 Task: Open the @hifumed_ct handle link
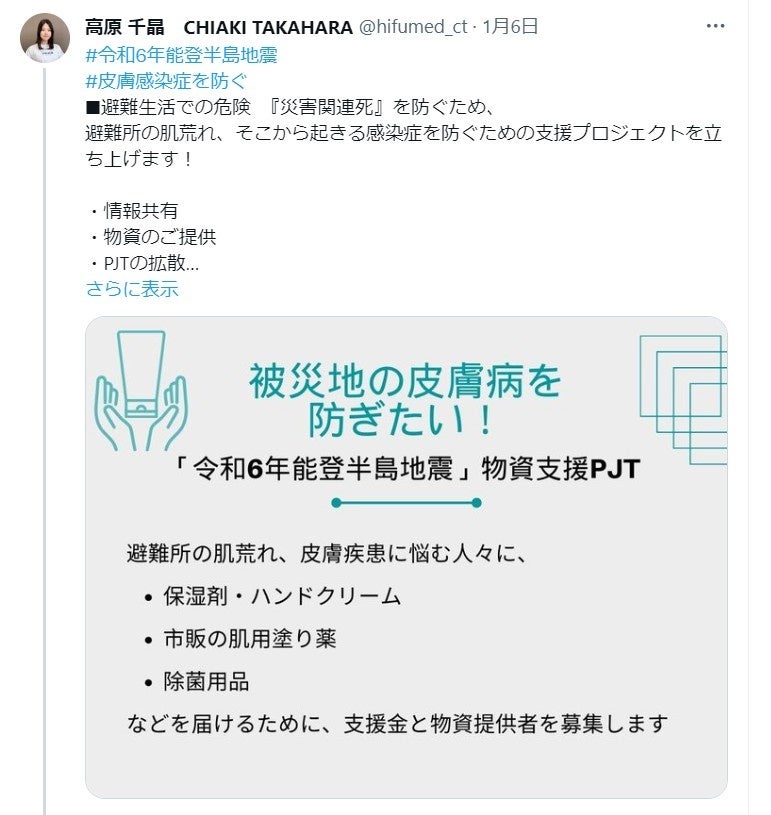click(x=413, y=27)
